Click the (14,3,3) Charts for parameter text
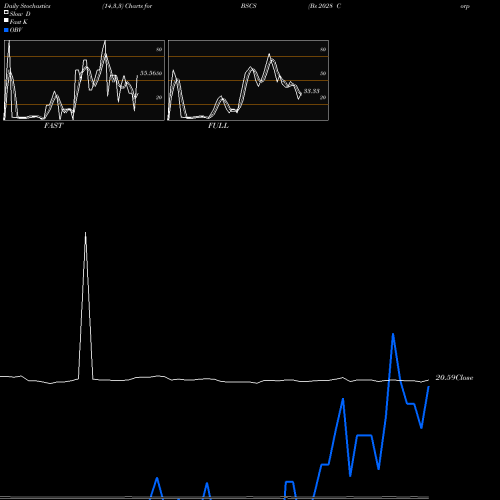Viewport: 500px width, 500px height. coord(127,6)
